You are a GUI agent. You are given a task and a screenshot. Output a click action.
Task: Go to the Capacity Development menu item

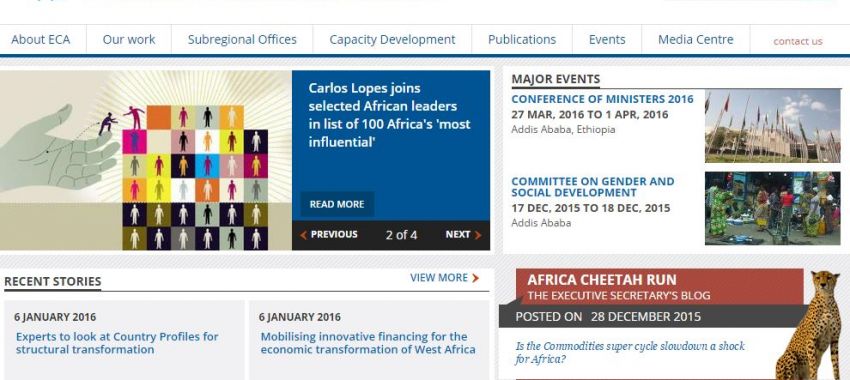point(392,40)
